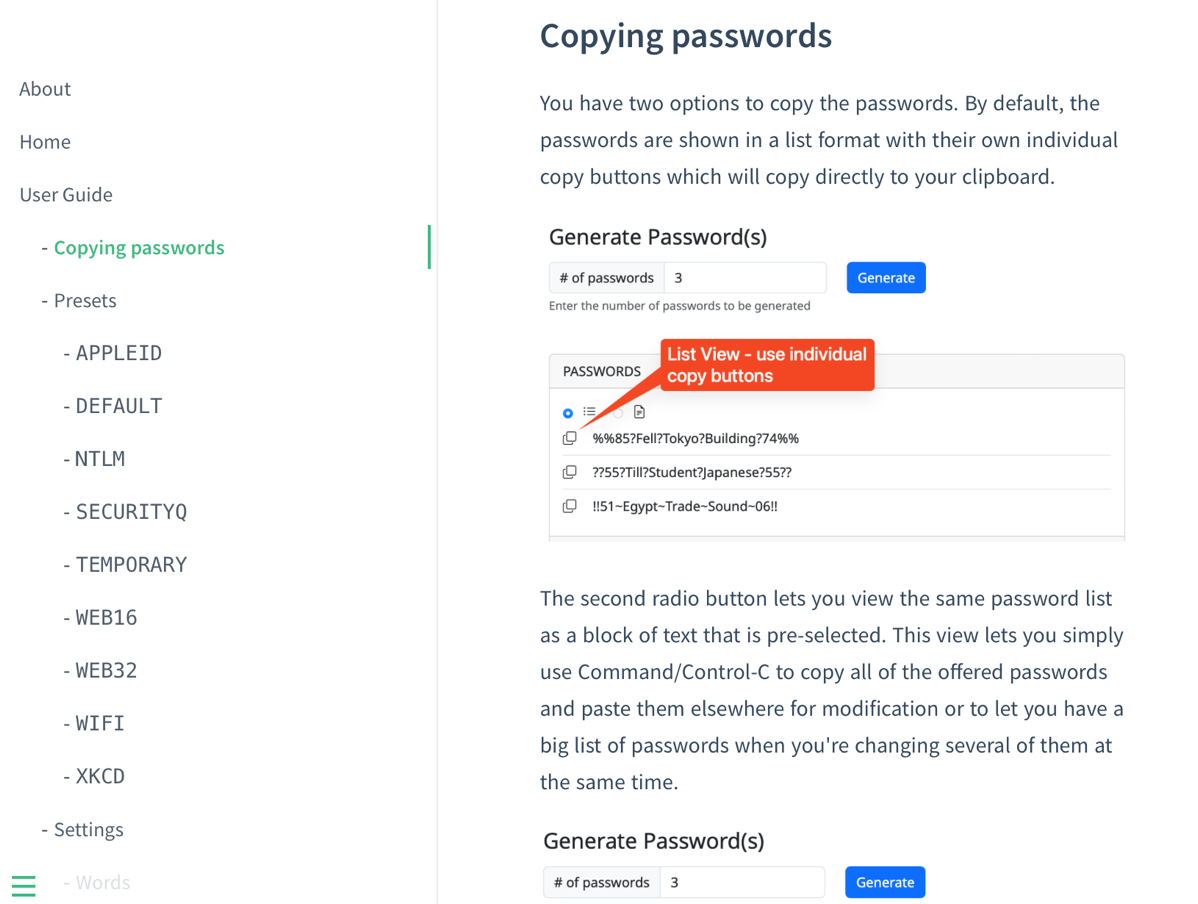Go to Home in the sidebar
Image resolution: width=1198 pixels, height=904 pixels.
coord(45,142)
